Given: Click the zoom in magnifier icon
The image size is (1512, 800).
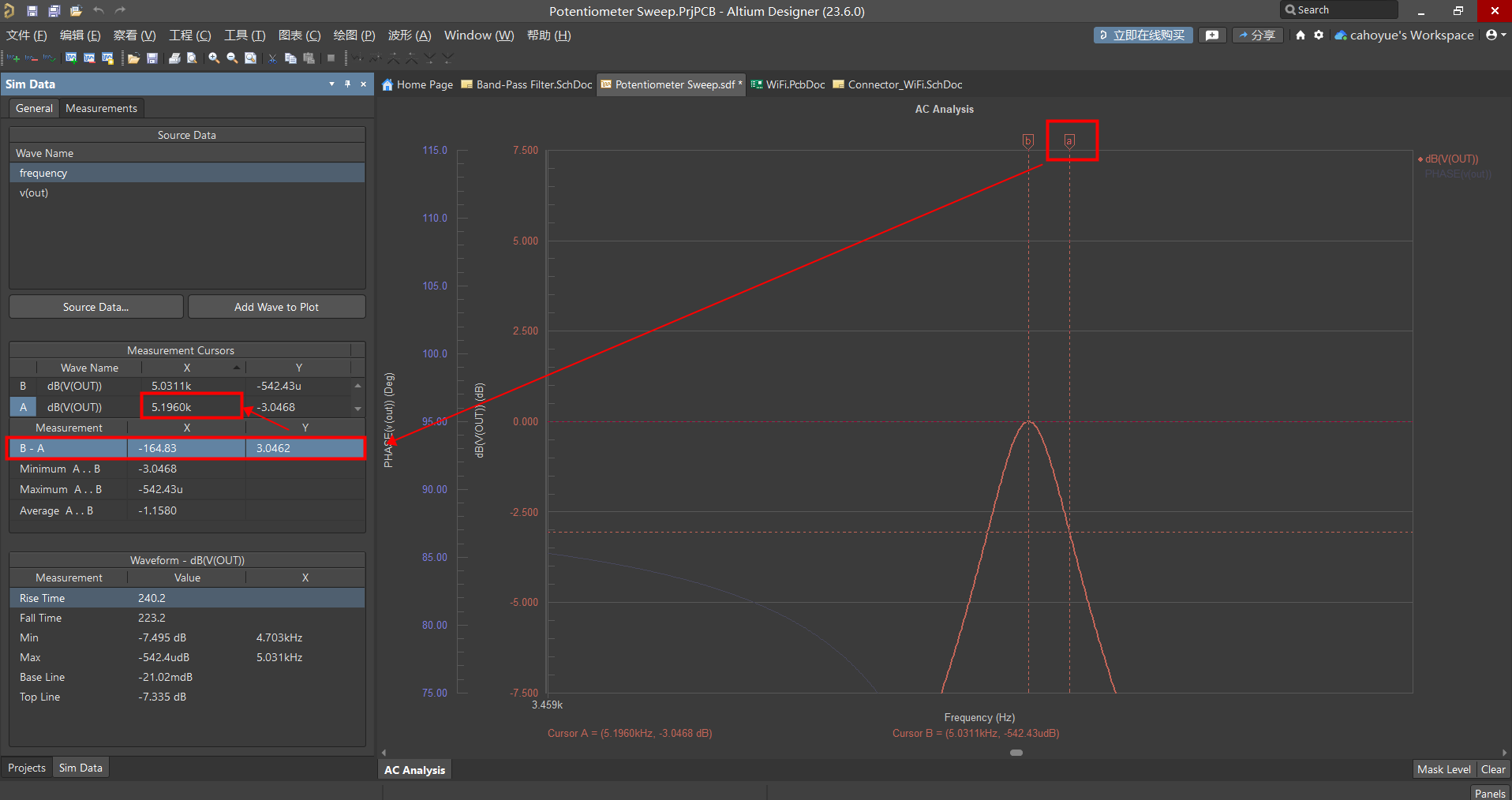Looking at the screenshot, I should [214, 58].
